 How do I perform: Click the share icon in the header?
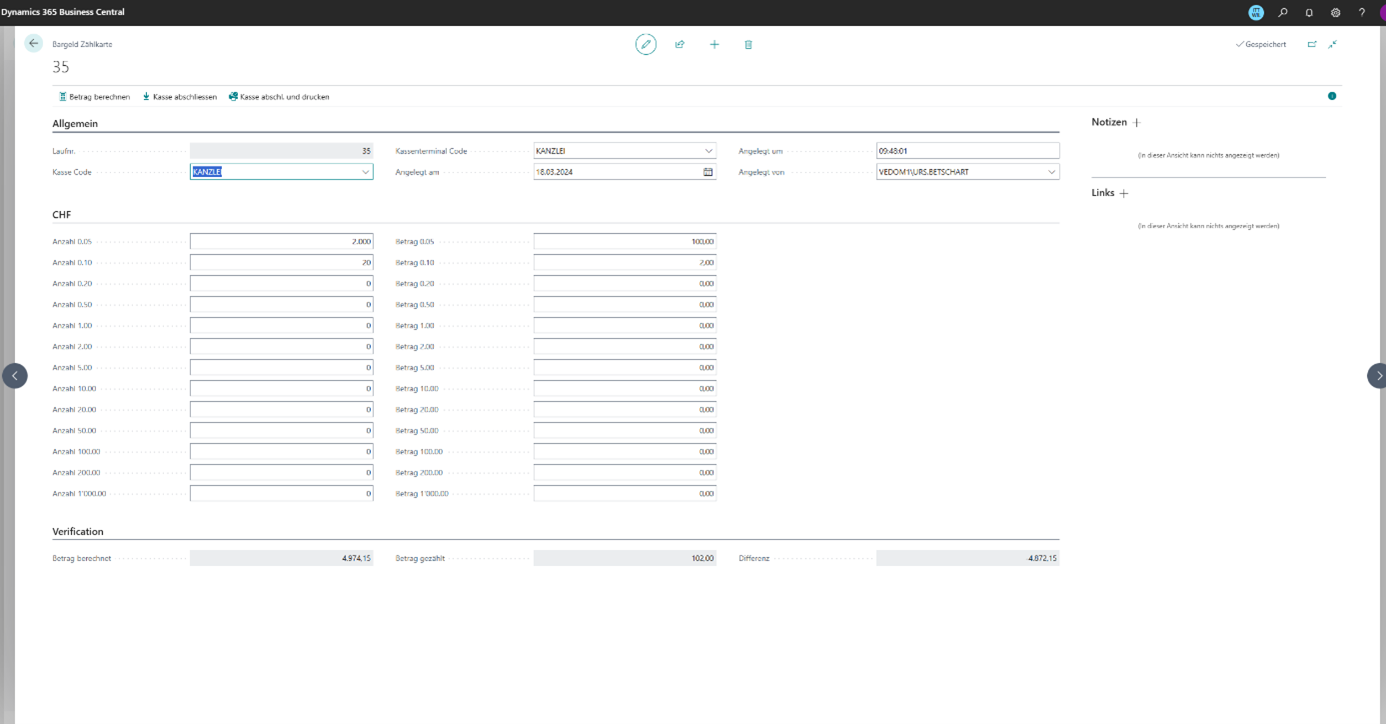coord(680,44)
